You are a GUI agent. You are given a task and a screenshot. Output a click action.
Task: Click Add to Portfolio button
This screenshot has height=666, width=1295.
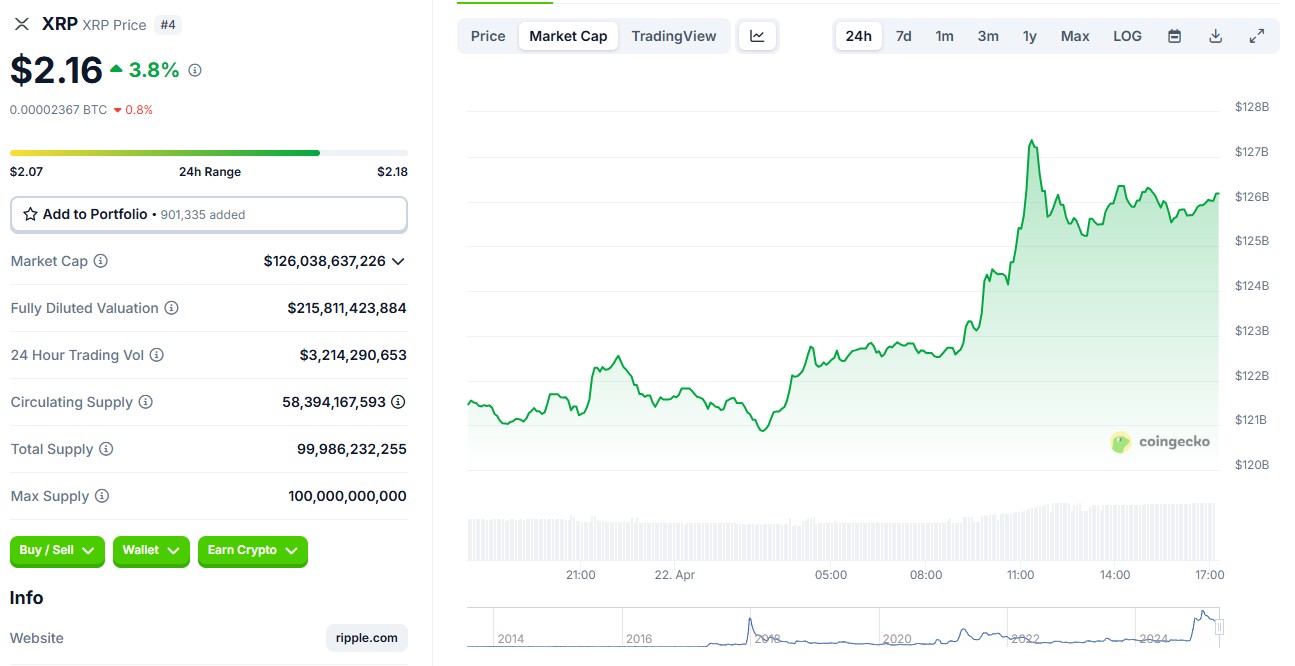tap(208, 214)
